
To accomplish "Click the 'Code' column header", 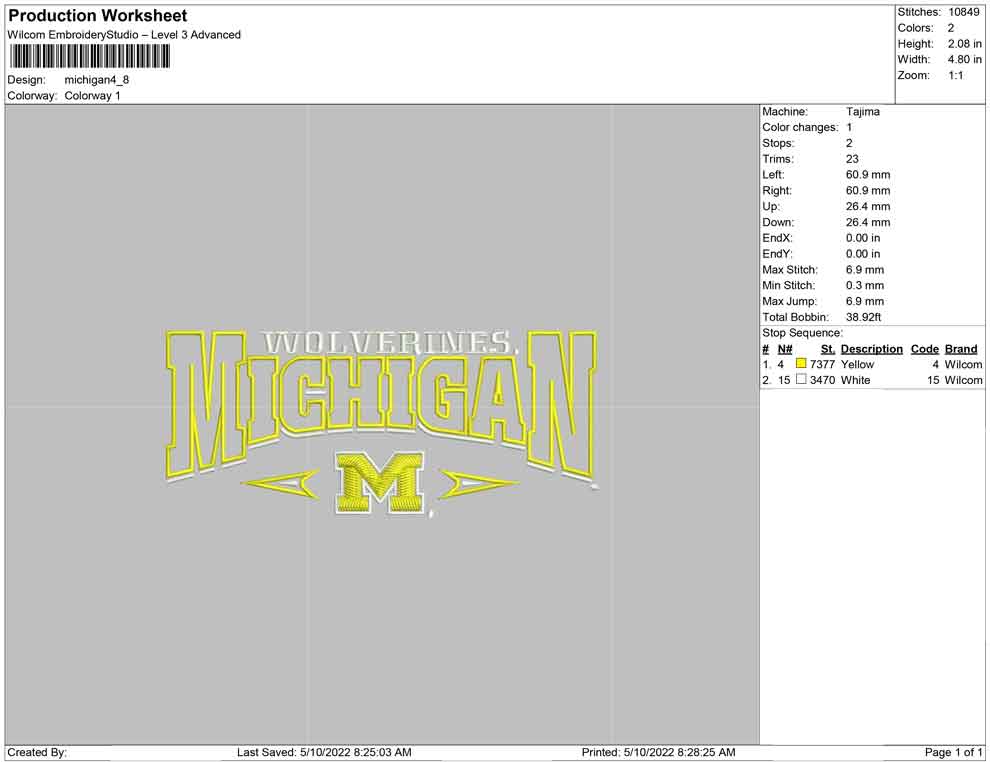I will (924, 349).
